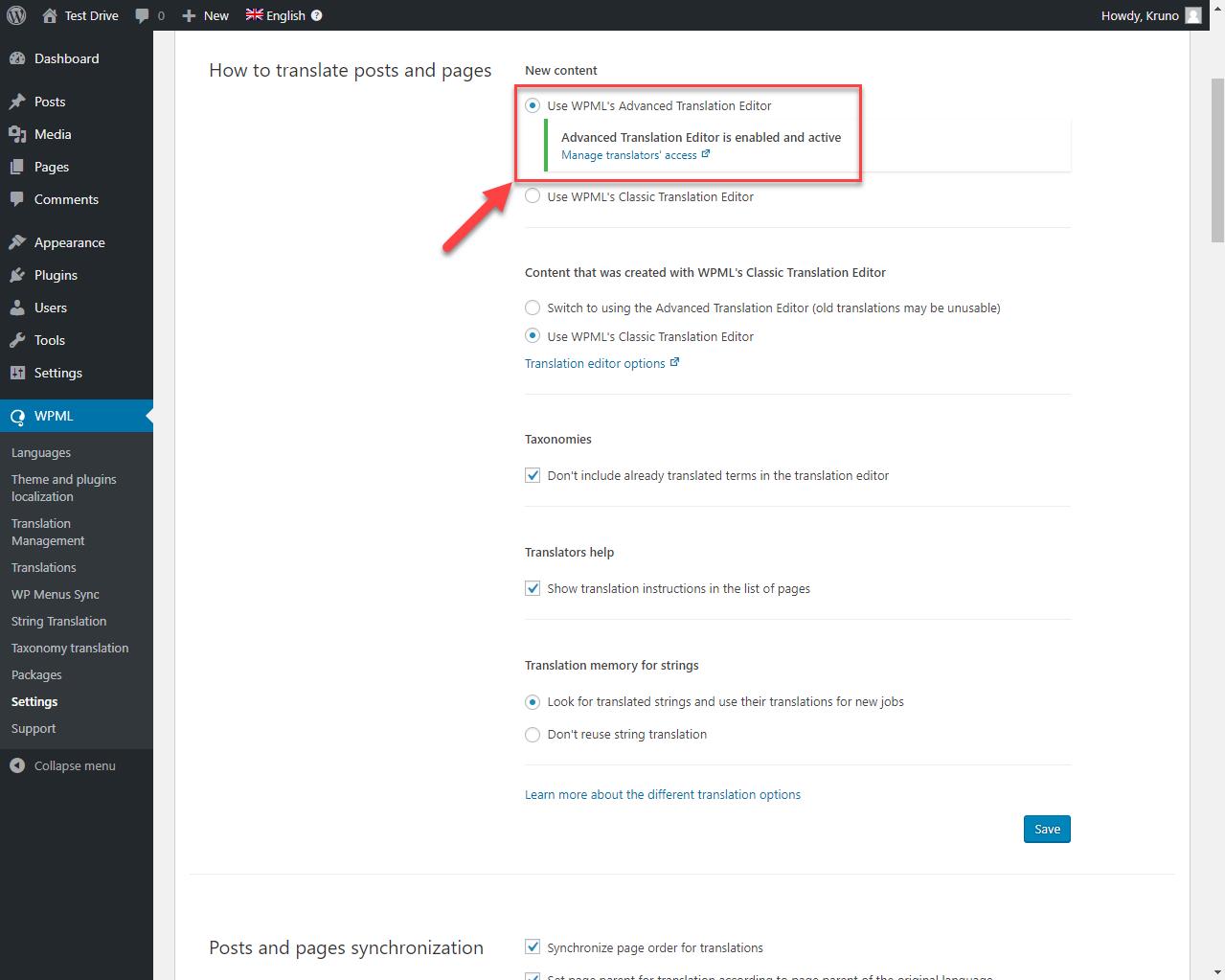This screenshot has width=1225, height=980.
Task: Open the English language switcher dropdown
Action: (276, 15)
